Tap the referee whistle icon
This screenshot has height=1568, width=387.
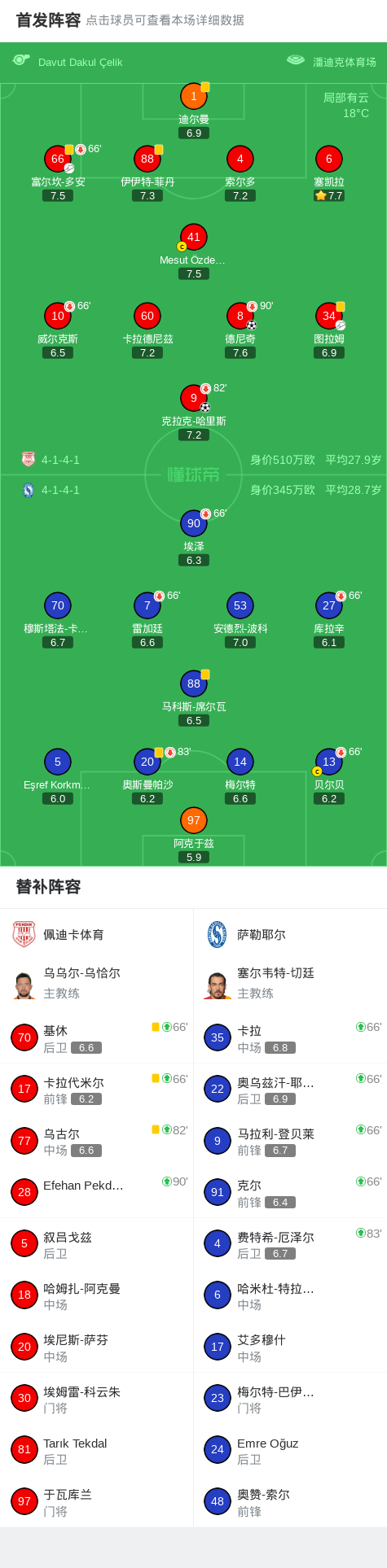(x=21, y=60)
